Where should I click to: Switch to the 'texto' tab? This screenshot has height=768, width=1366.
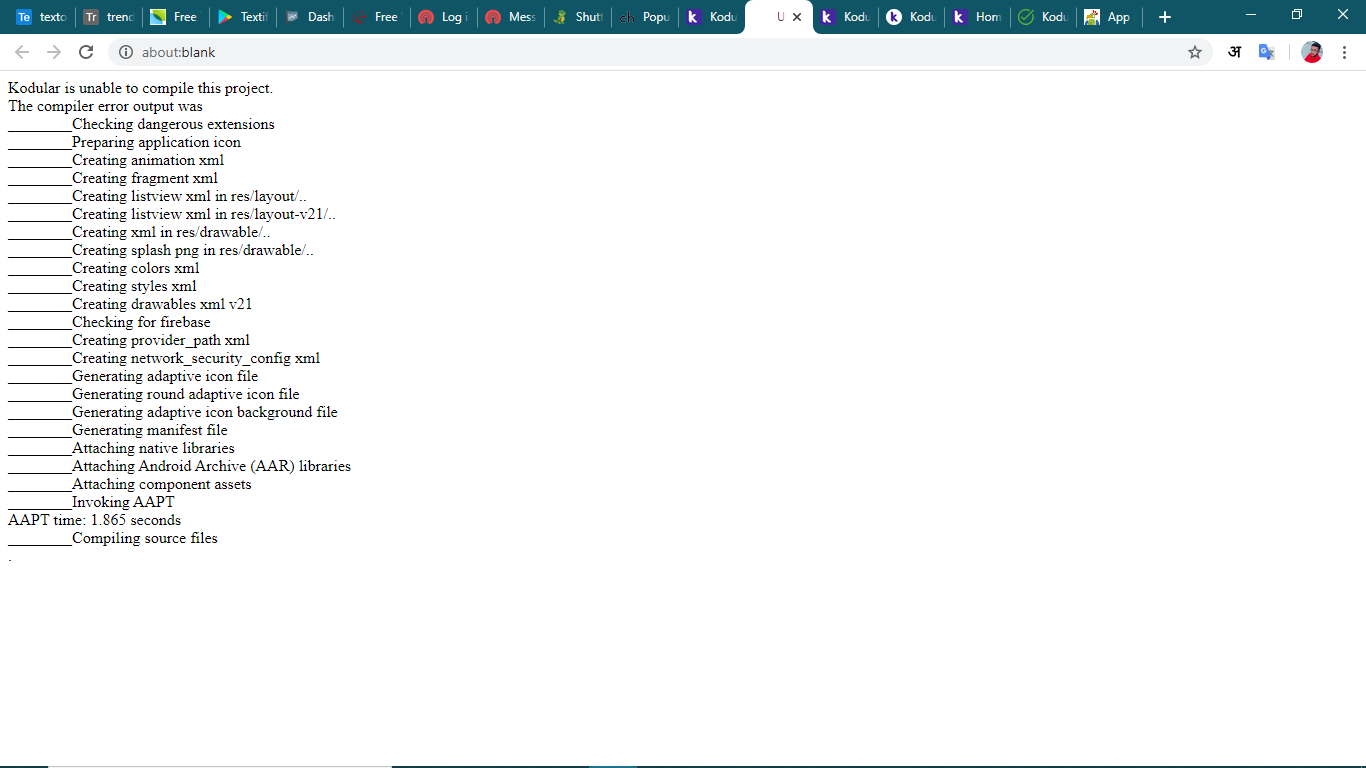pos(40,17)
